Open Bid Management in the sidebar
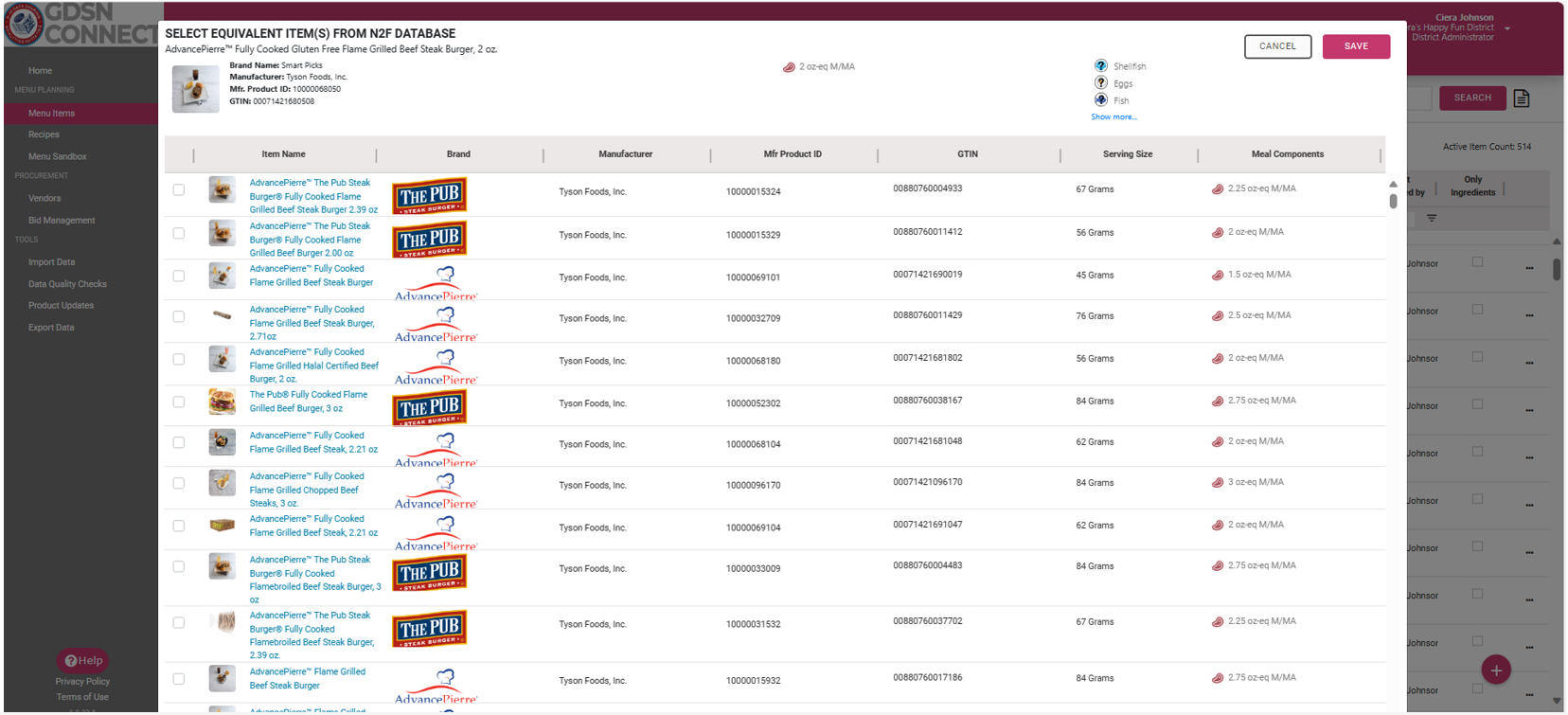The height and width of the screenshot is (715, 1568). (x=62, y=221)
